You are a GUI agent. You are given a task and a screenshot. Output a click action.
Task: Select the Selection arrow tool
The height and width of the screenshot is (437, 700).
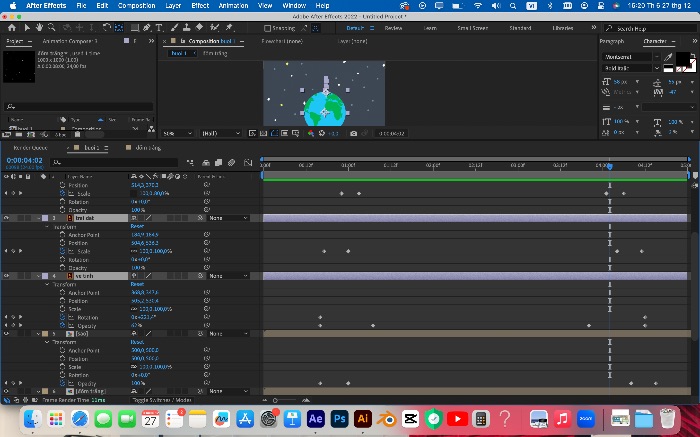click(x=27, y=28)
